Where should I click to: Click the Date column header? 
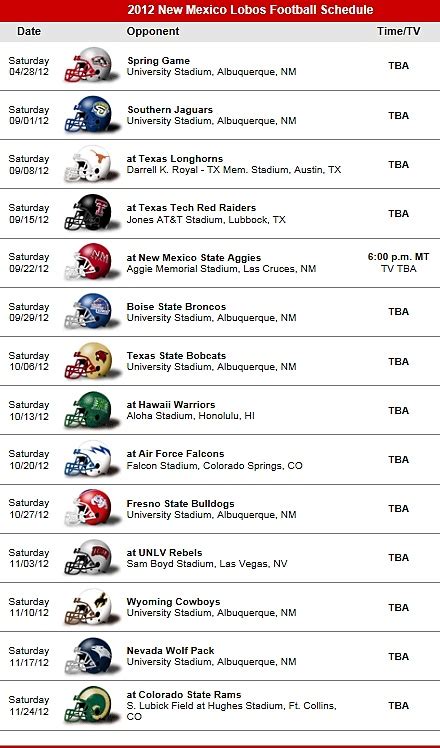click(x=29, y=31)
